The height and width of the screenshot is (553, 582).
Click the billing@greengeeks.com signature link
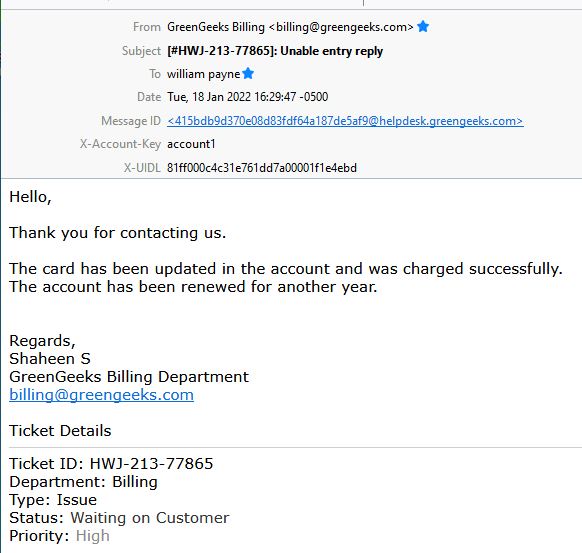tap(101, 395)
